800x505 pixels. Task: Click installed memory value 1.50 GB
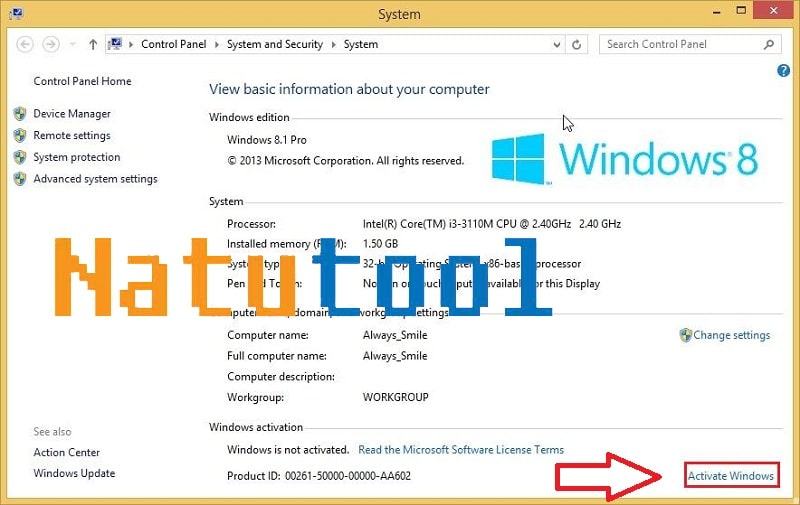[x=380, y=243]
